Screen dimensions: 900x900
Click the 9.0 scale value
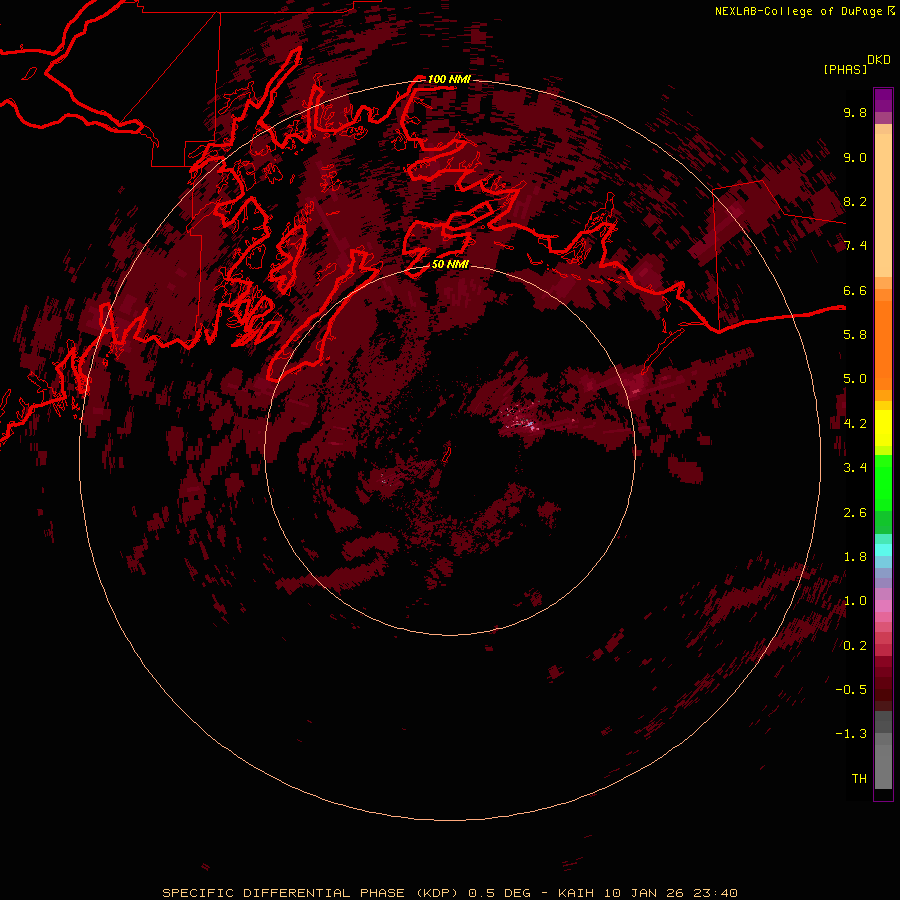point(855,157)
